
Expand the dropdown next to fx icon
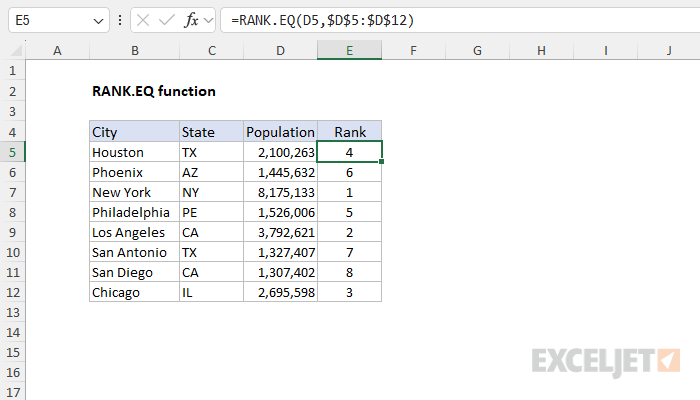coord(208,20)
